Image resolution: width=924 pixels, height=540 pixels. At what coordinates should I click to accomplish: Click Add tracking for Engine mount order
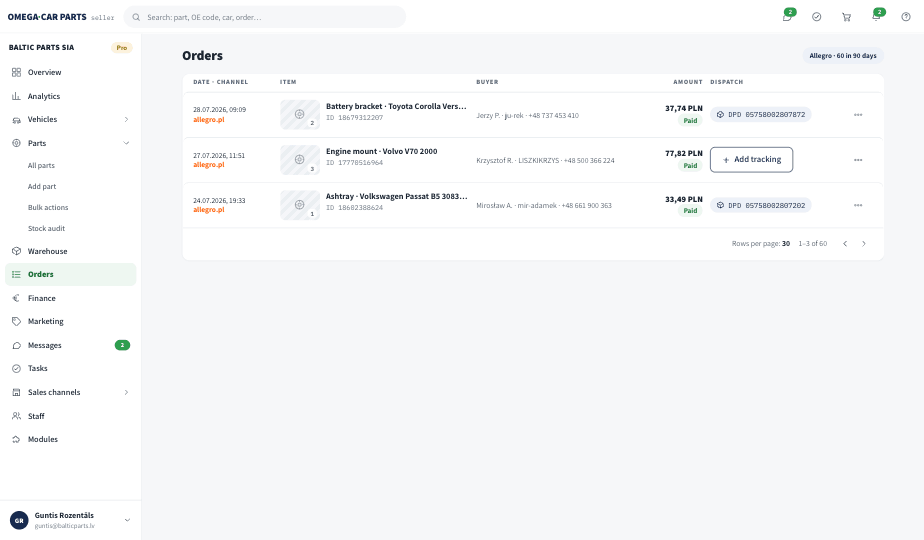click(x=751, y=160)
